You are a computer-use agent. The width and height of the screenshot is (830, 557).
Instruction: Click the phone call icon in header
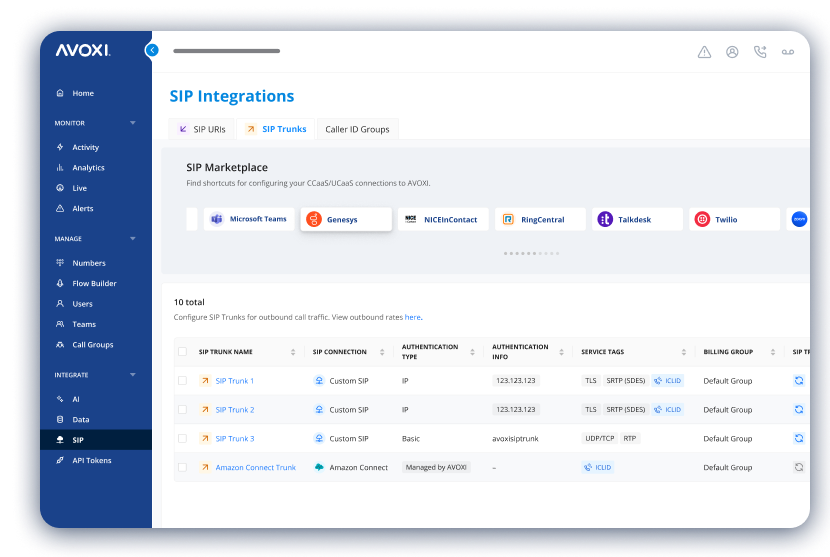pos(760,52)
